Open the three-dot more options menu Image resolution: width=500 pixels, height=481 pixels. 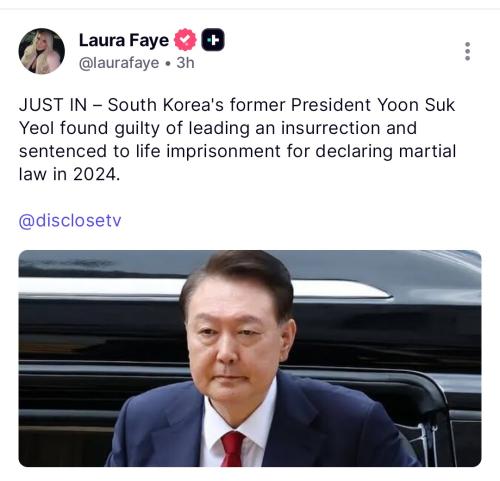click(x=467, y=51)
